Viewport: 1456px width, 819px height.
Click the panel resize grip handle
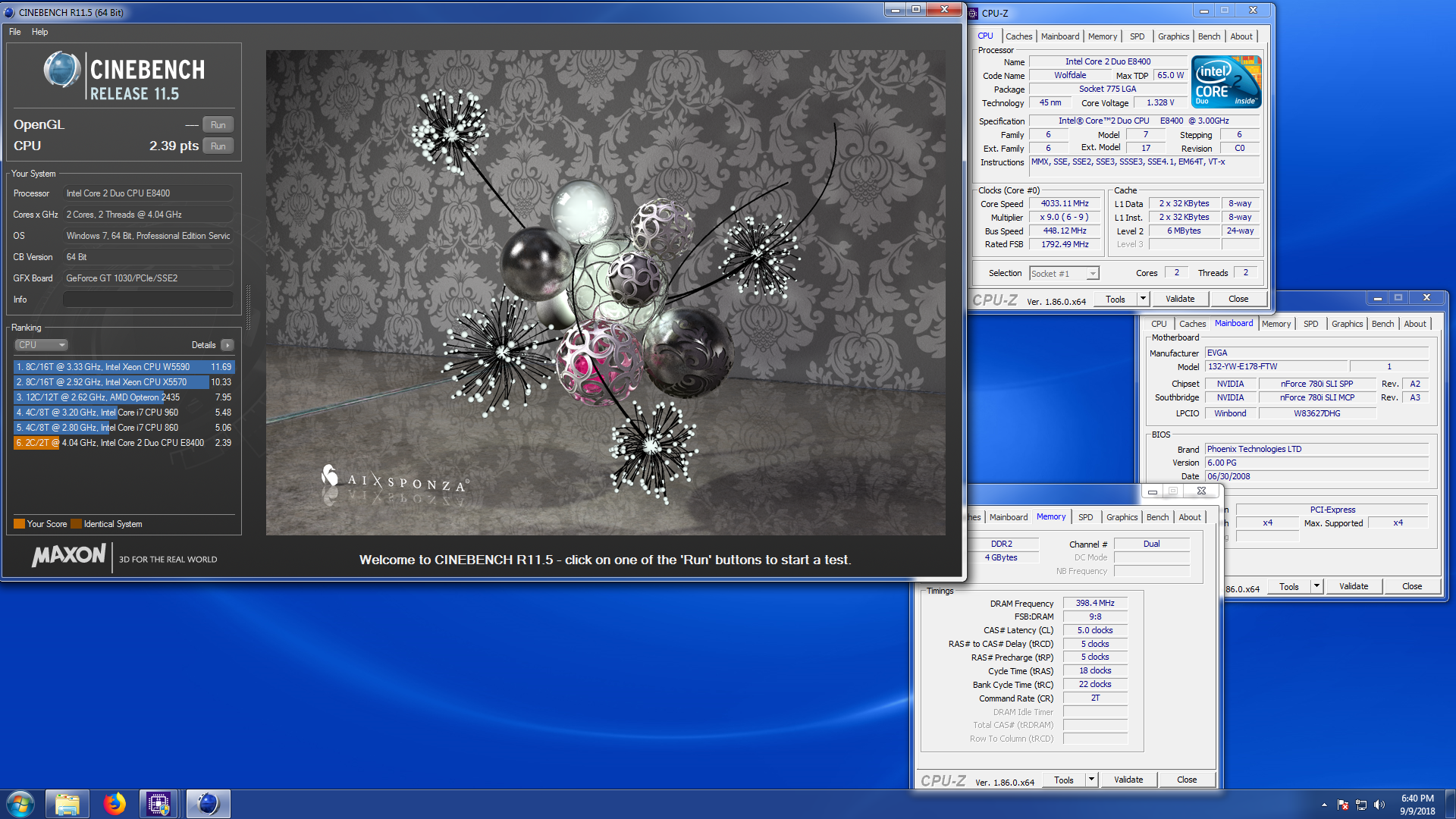248,308
